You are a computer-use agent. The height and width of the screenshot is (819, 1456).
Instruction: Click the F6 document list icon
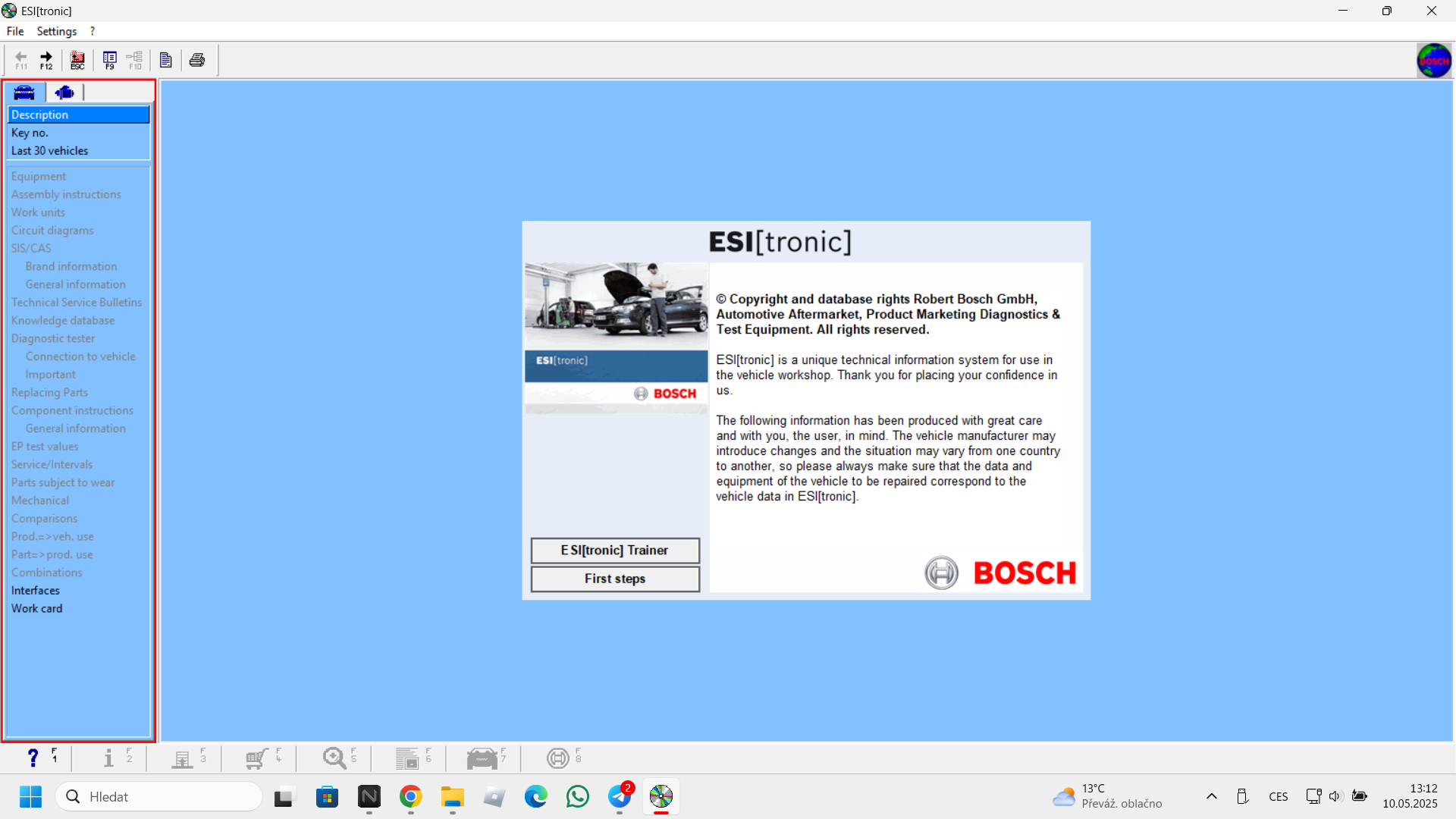click(x=407, y=758)
